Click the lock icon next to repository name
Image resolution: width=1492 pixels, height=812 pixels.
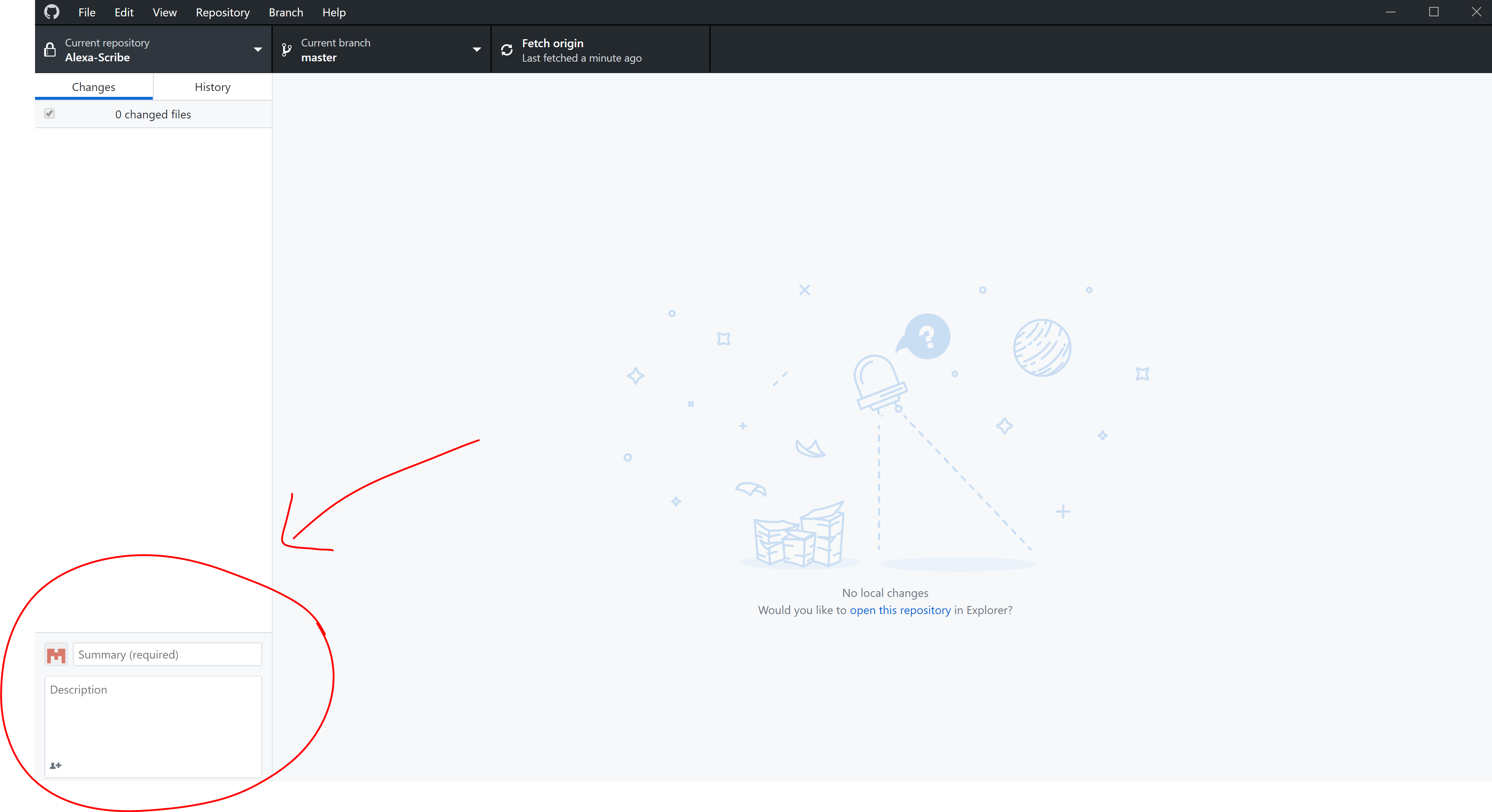tap(49, 50)
